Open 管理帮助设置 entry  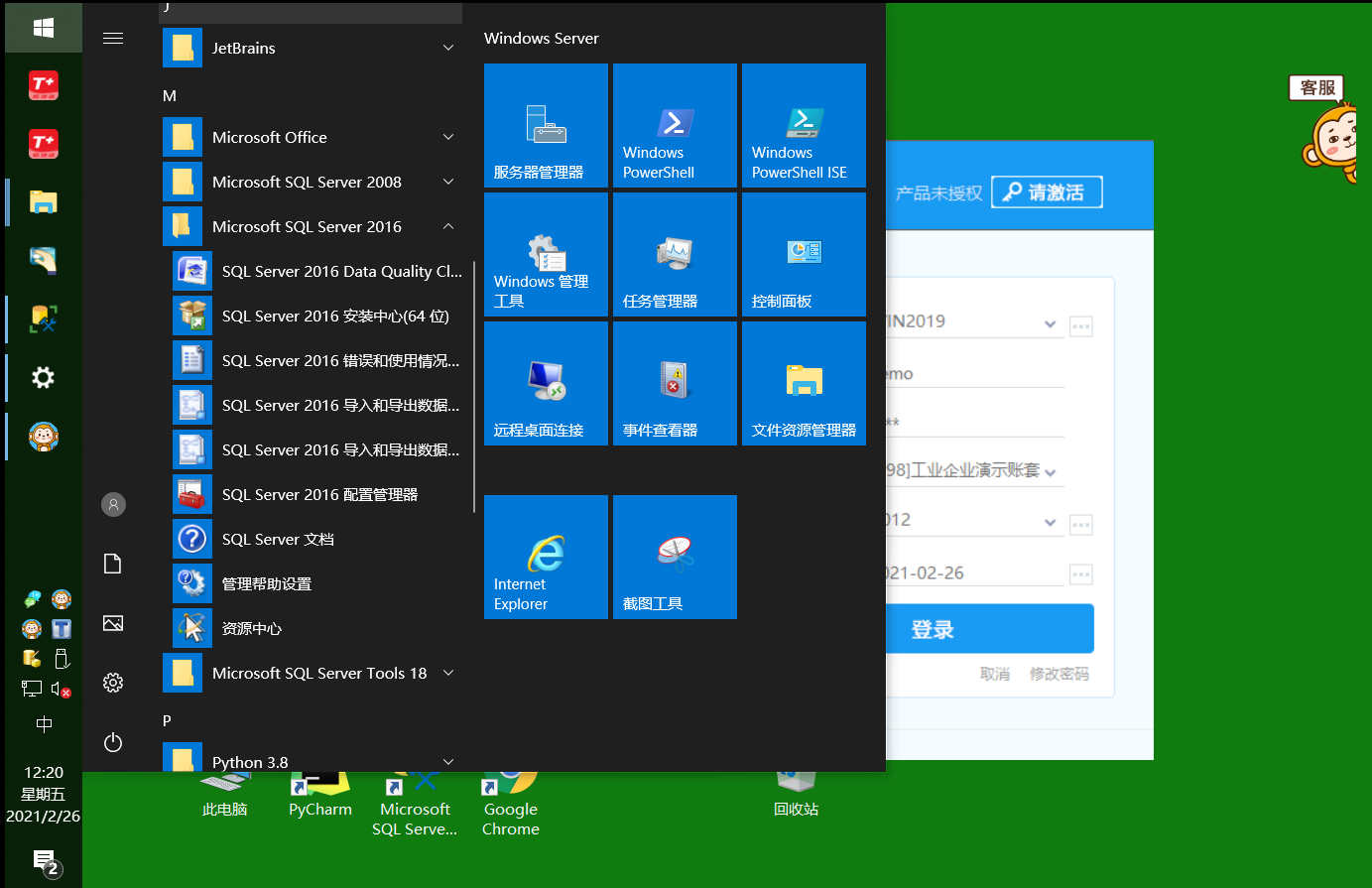(x=316, y=583)
